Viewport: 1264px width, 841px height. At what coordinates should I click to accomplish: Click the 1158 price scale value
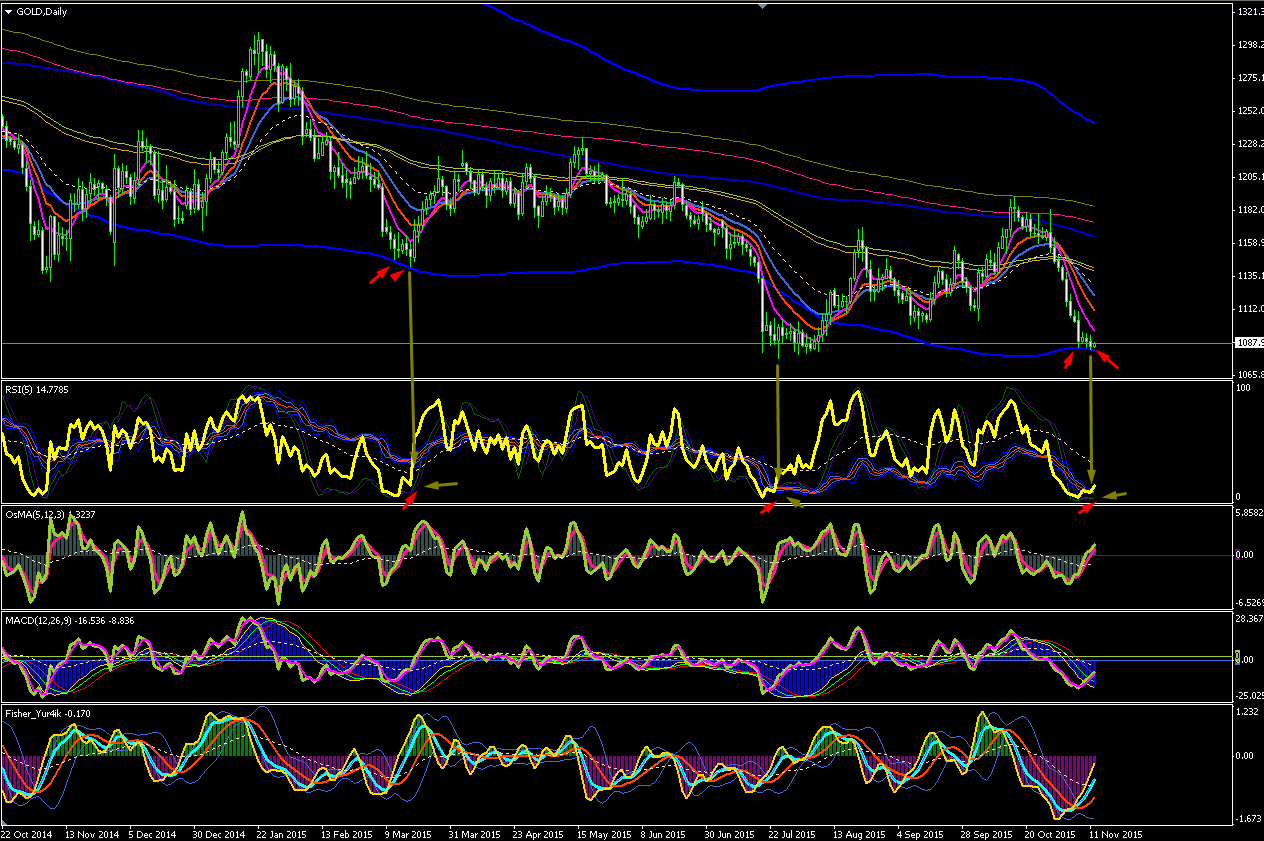click(1250, 243)
